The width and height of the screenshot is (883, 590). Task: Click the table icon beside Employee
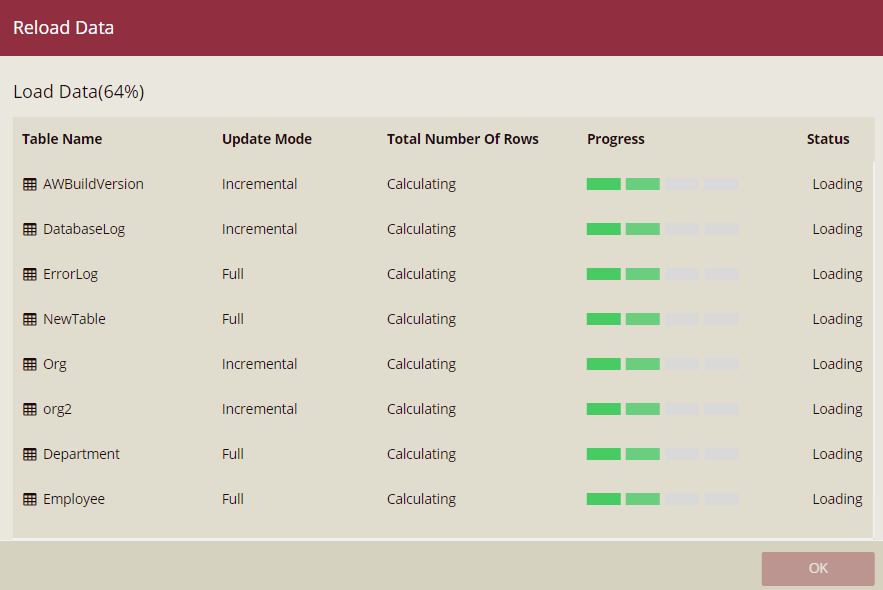coord(30,499)
